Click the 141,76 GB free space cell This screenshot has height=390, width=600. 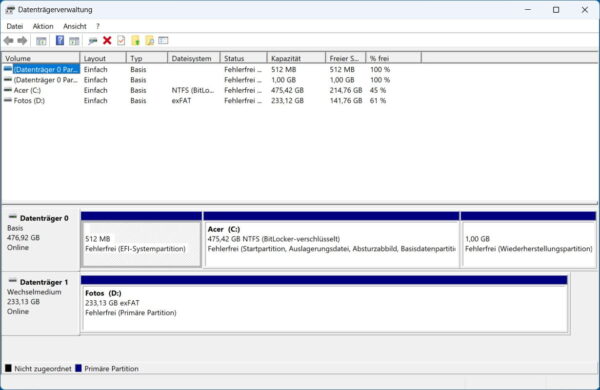click(346, 101)
